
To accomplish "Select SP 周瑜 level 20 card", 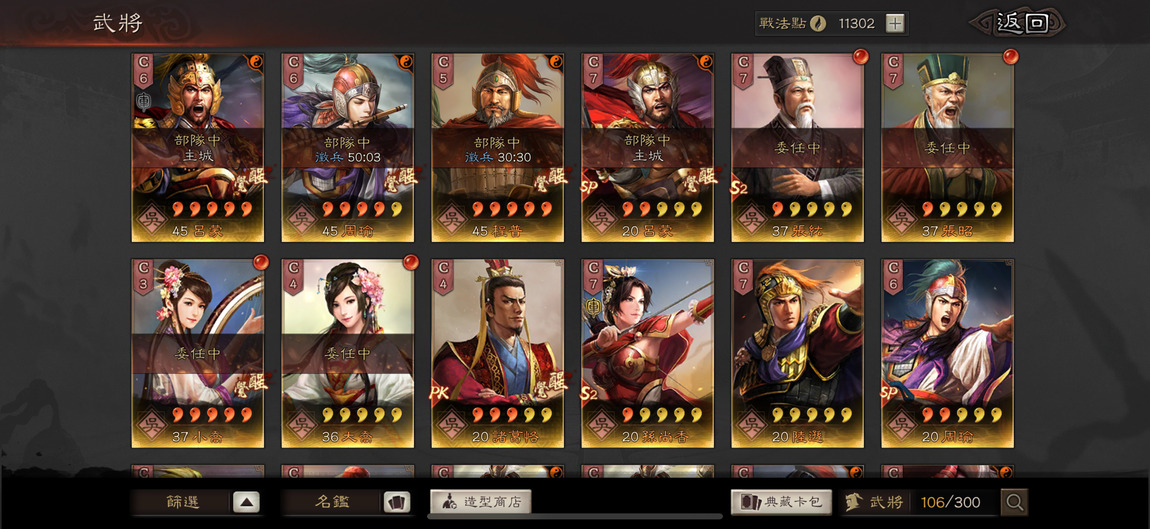I will tap(948, 353).
